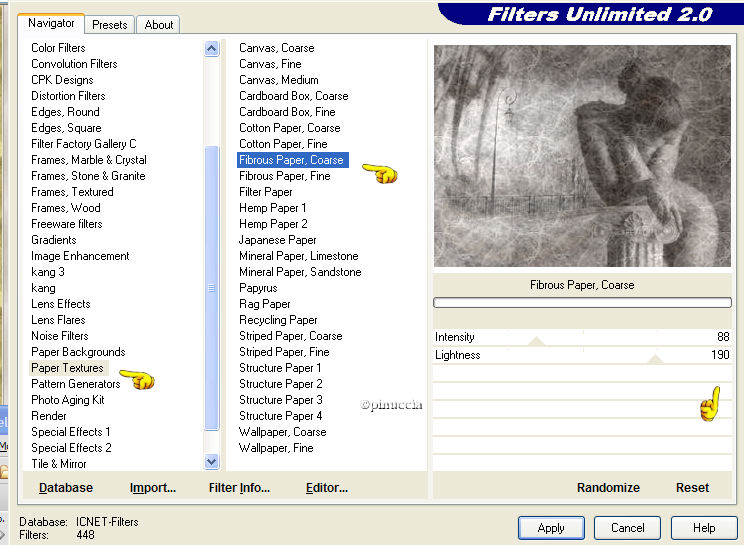Image resolution: width=749 pixels, height=546 pixels.
Task: Open Filter Info...
Action: (x=239, y=488)
